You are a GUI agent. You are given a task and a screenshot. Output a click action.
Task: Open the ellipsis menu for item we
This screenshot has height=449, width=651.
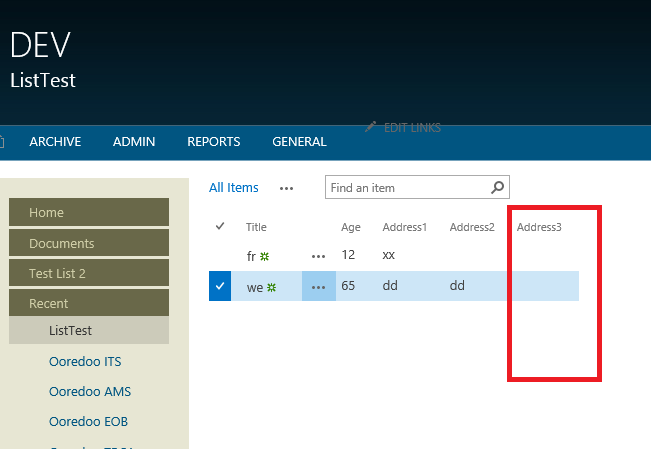tap(318, 287)
